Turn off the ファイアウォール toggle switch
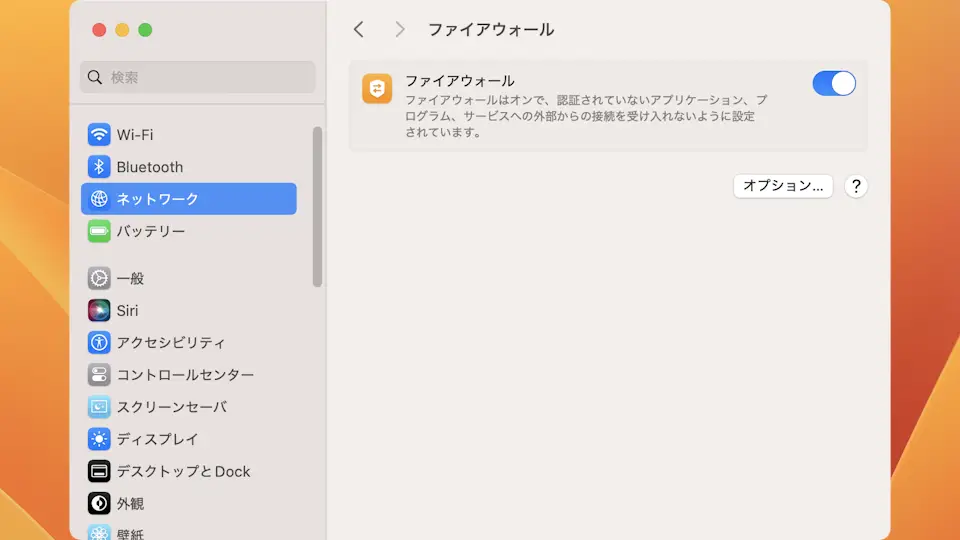 click(834, 83)
